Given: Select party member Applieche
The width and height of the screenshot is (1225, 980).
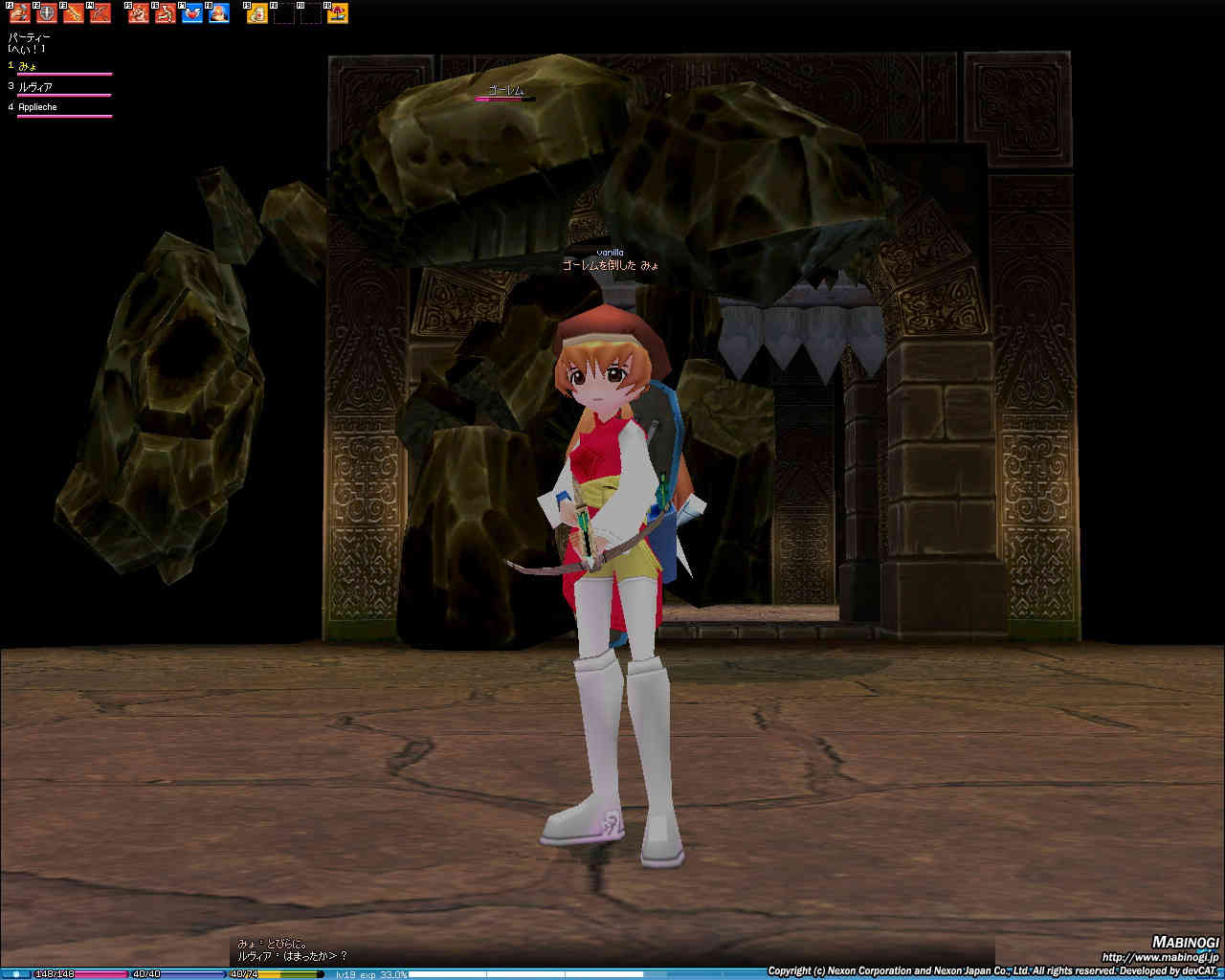Looking at the screenshot, I should (37, 107).
